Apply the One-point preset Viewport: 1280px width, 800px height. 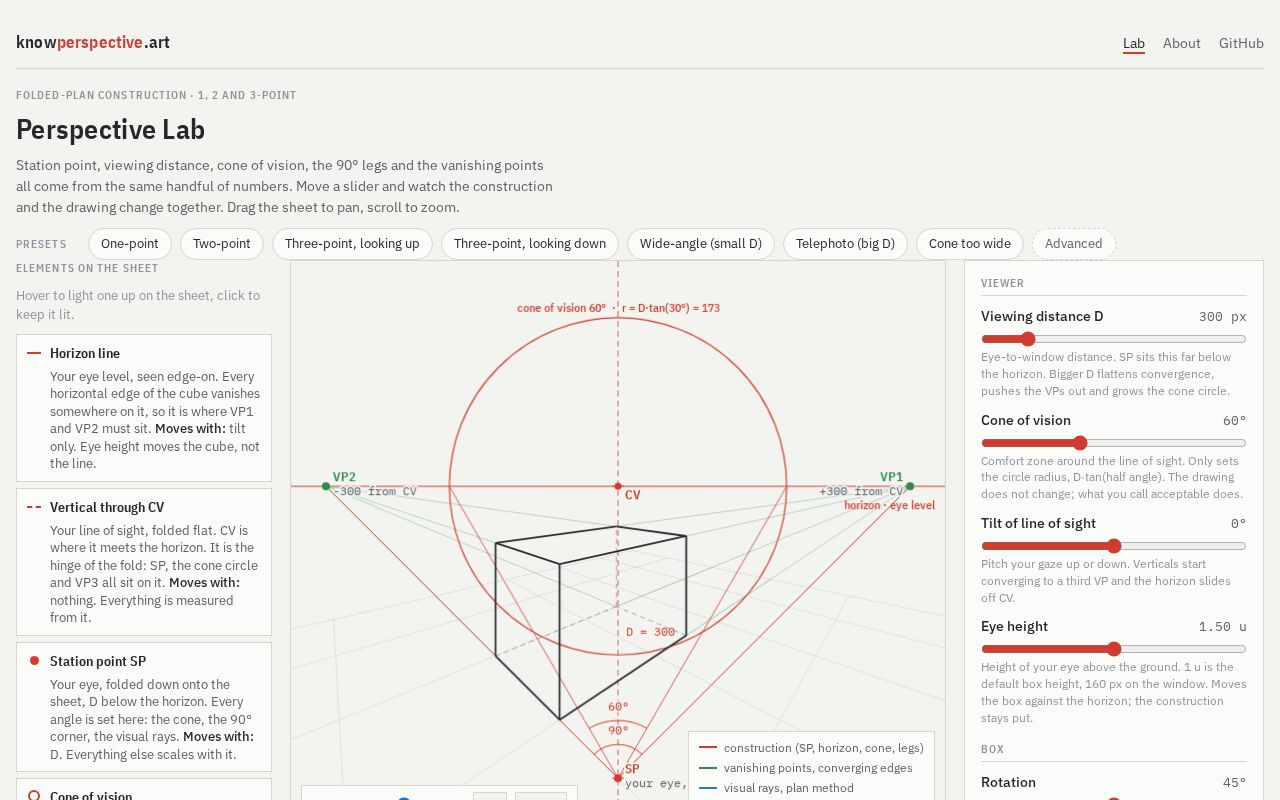pos(130,244)
